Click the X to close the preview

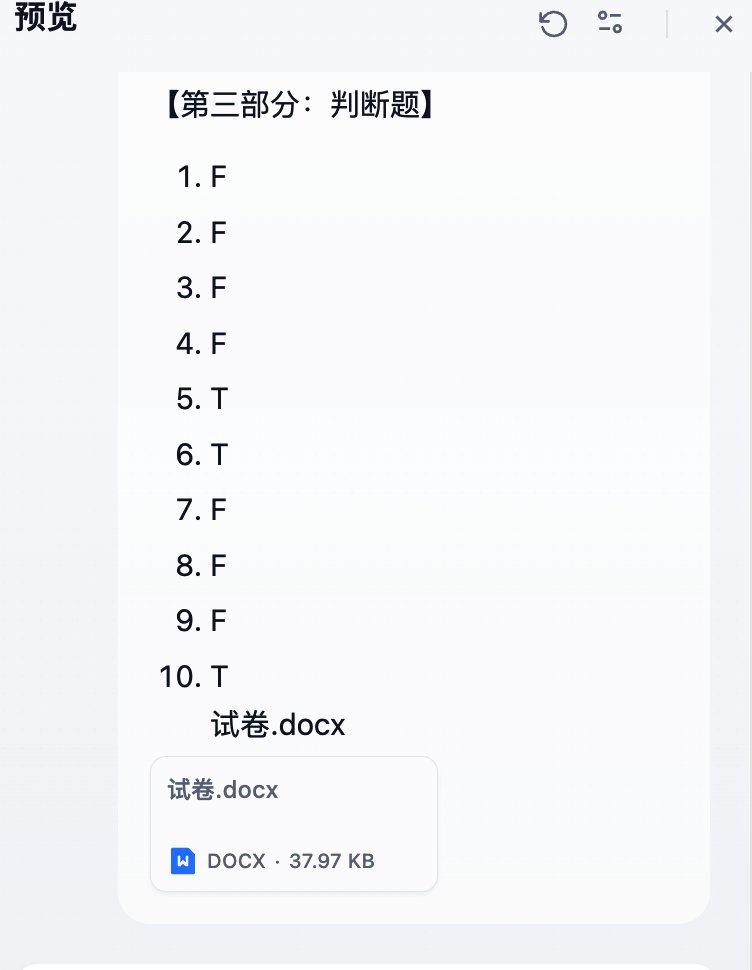click(x=724, y=24)
